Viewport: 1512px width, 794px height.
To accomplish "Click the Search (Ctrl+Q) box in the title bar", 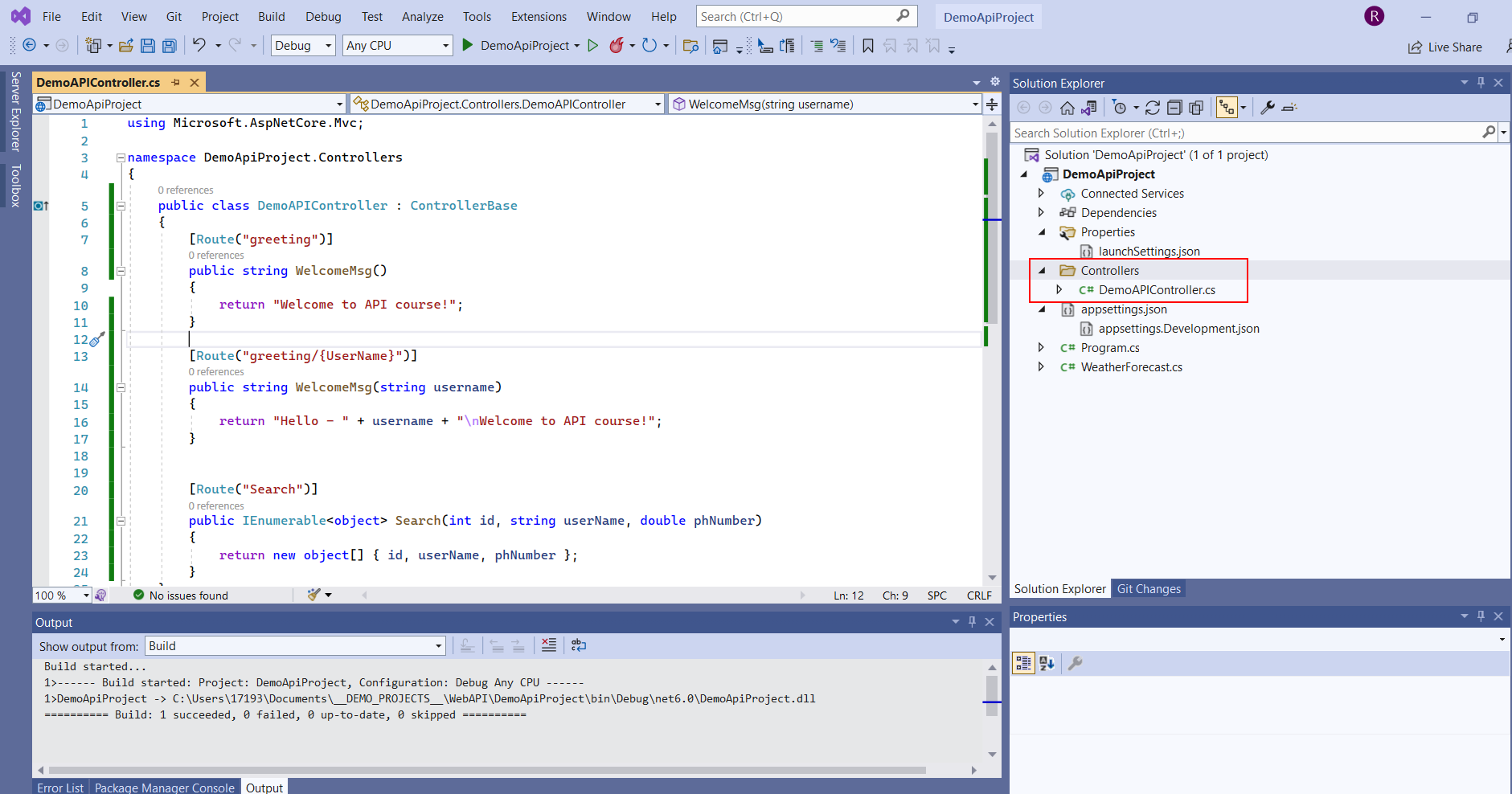I will (x=806, y=16).
